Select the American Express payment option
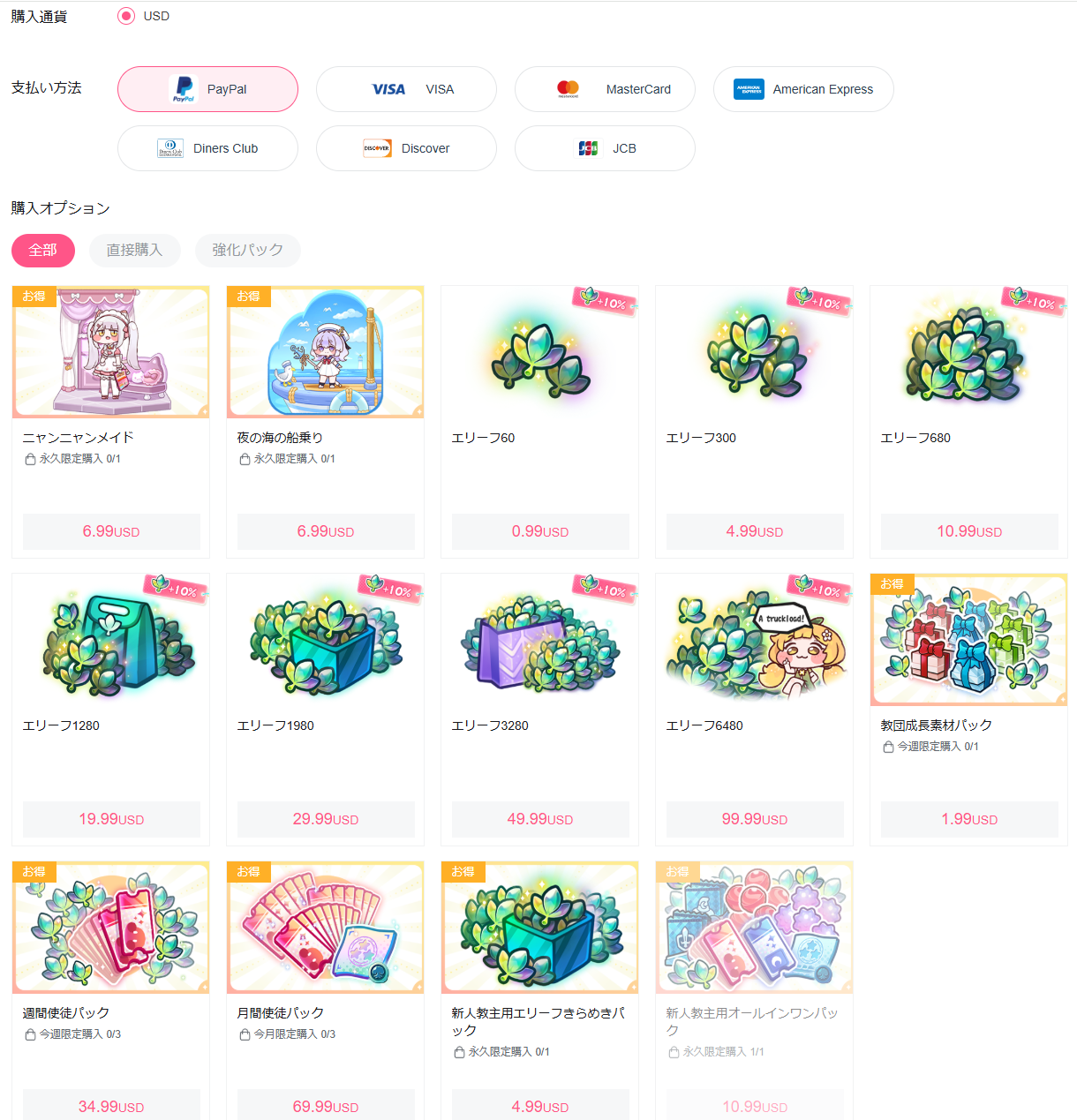The width and height of the screenshot is (1077, 1120). click(x=803, y=89)
